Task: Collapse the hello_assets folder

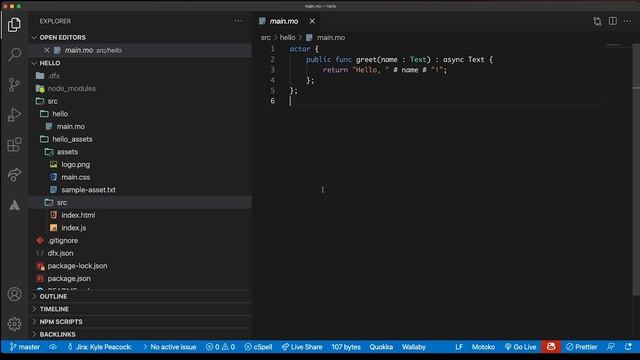Action: (141, 139)
